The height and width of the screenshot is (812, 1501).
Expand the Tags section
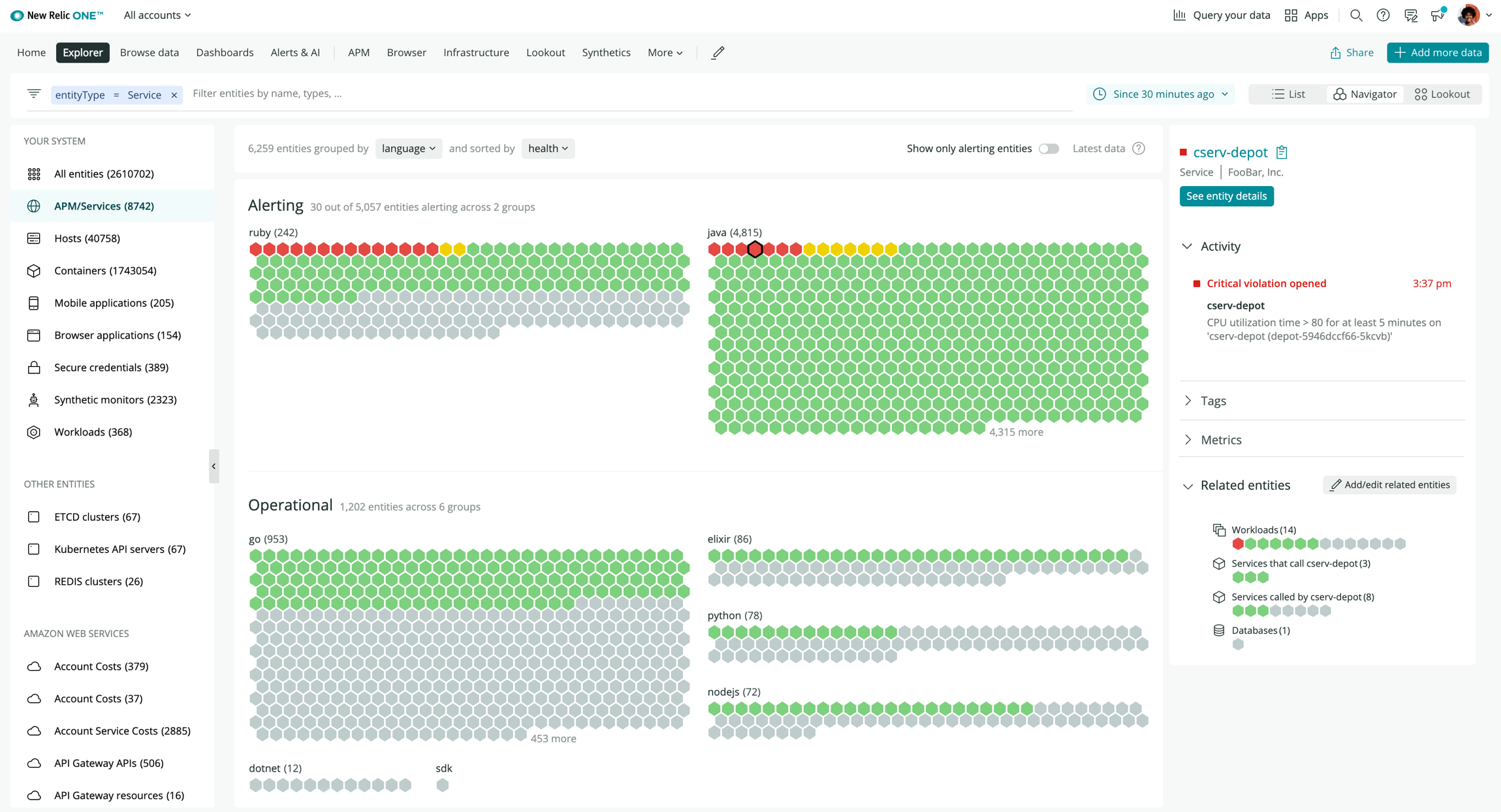click(x=1188, y=400)
